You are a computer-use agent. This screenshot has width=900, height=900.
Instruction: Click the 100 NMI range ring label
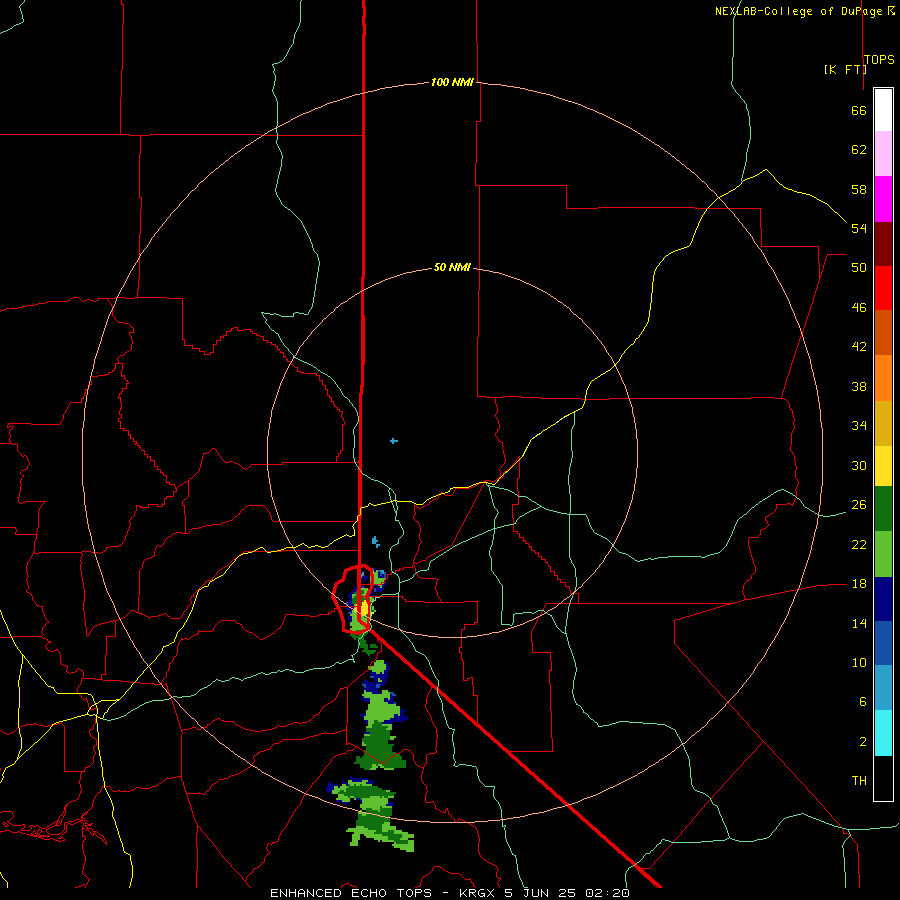(x=452, y=82)
